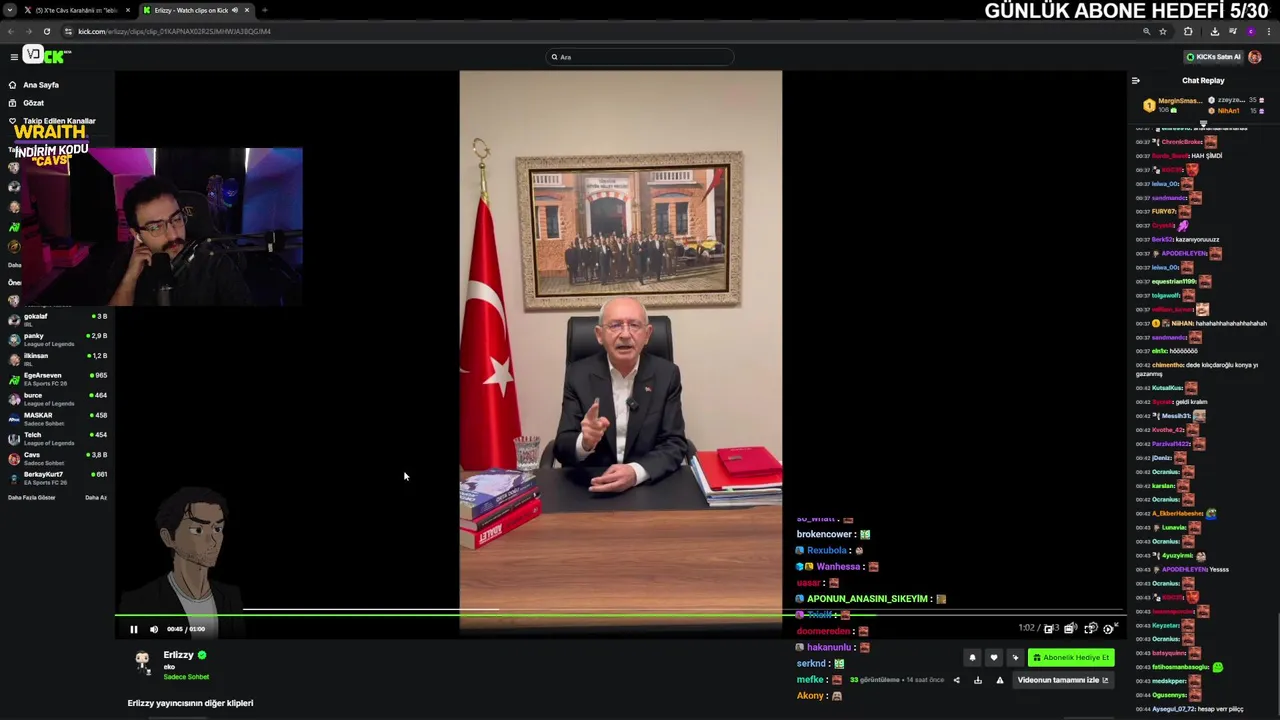Open the browser three-dot menu
Viewport: 1280px width, 720px height.
pos(1268,31)
